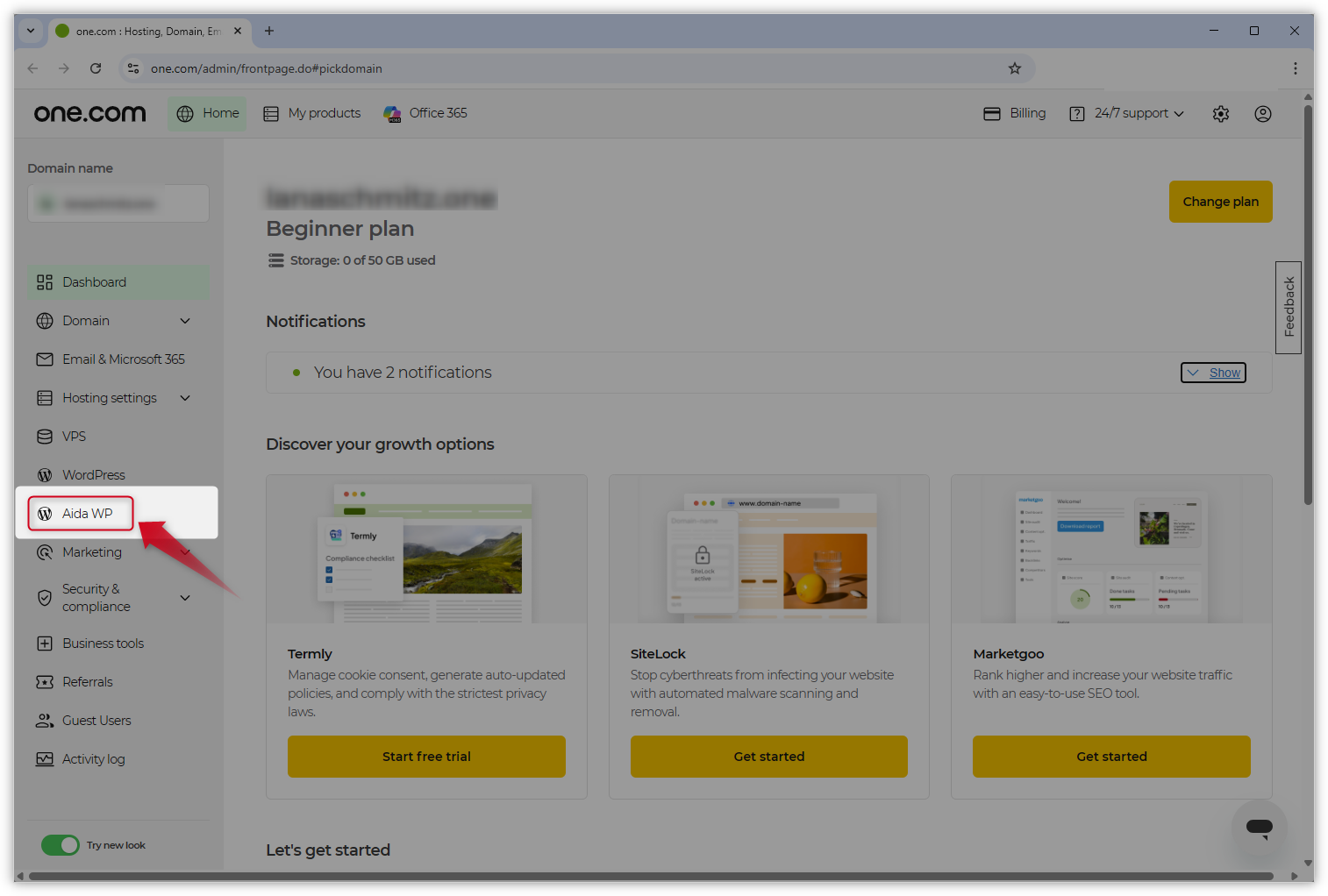Screen dimensions: 1328x896
Task: Open the Chrome tab search dropdown
Action: (x=31, y=31)
